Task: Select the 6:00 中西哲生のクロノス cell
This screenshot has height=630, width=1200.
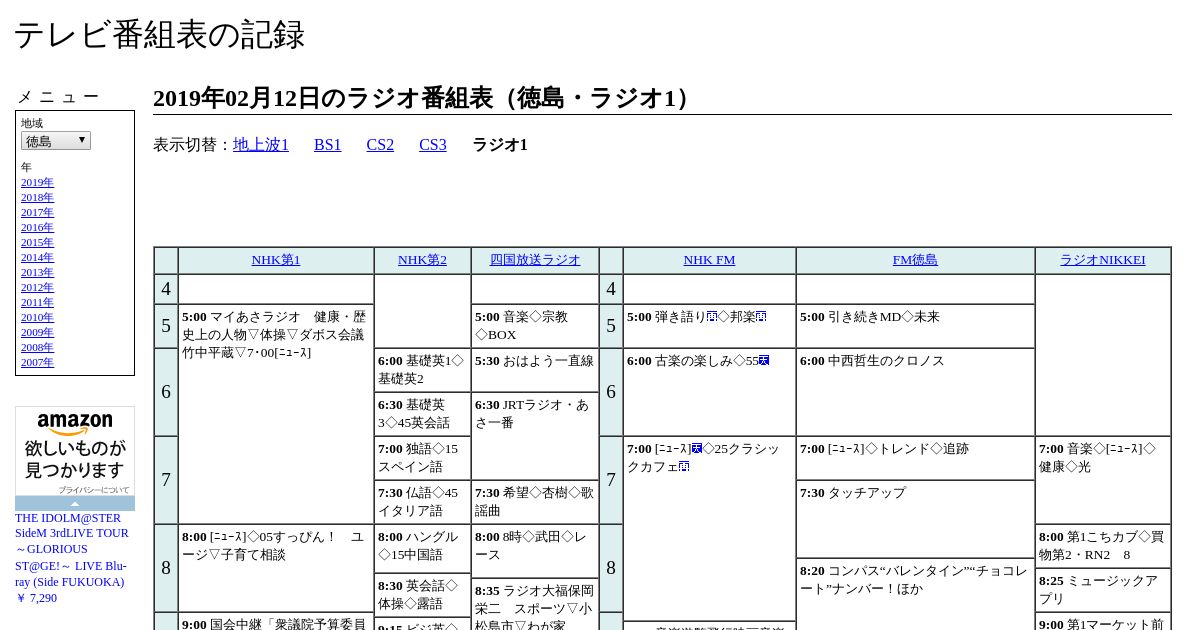Action: tap(915, 392)
